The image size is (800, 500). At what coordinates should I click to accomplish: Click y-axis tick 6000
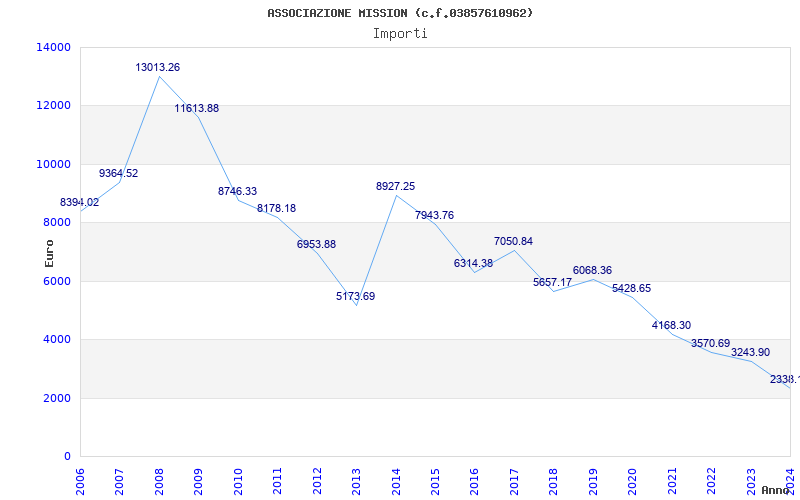click(57, 281)
